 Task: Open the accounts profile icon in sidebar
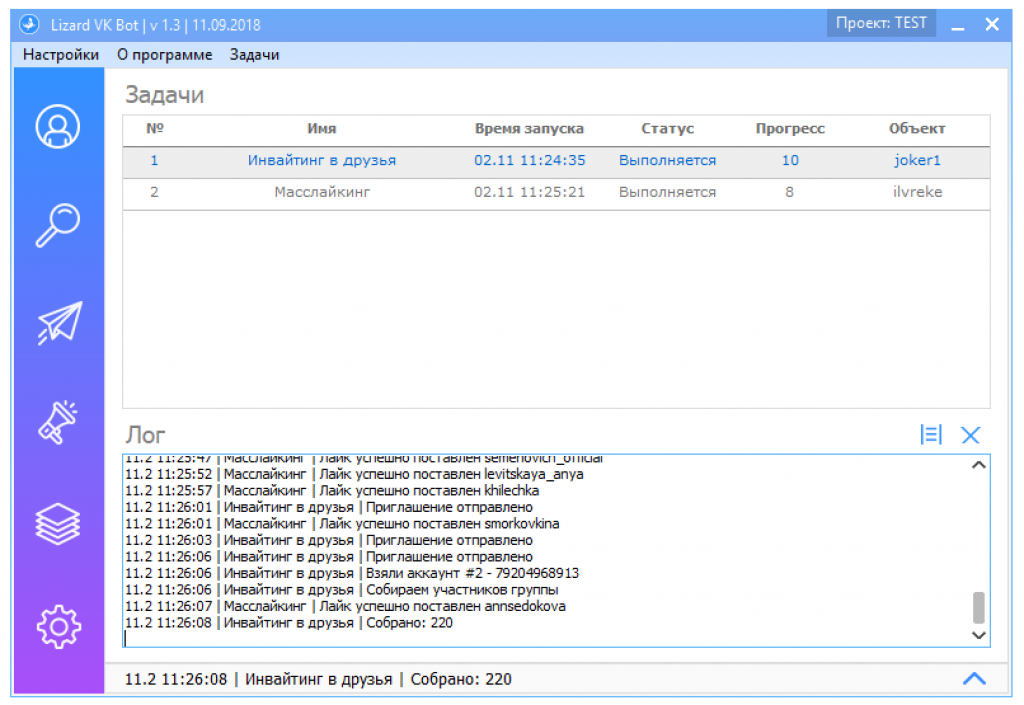[58, 126]
